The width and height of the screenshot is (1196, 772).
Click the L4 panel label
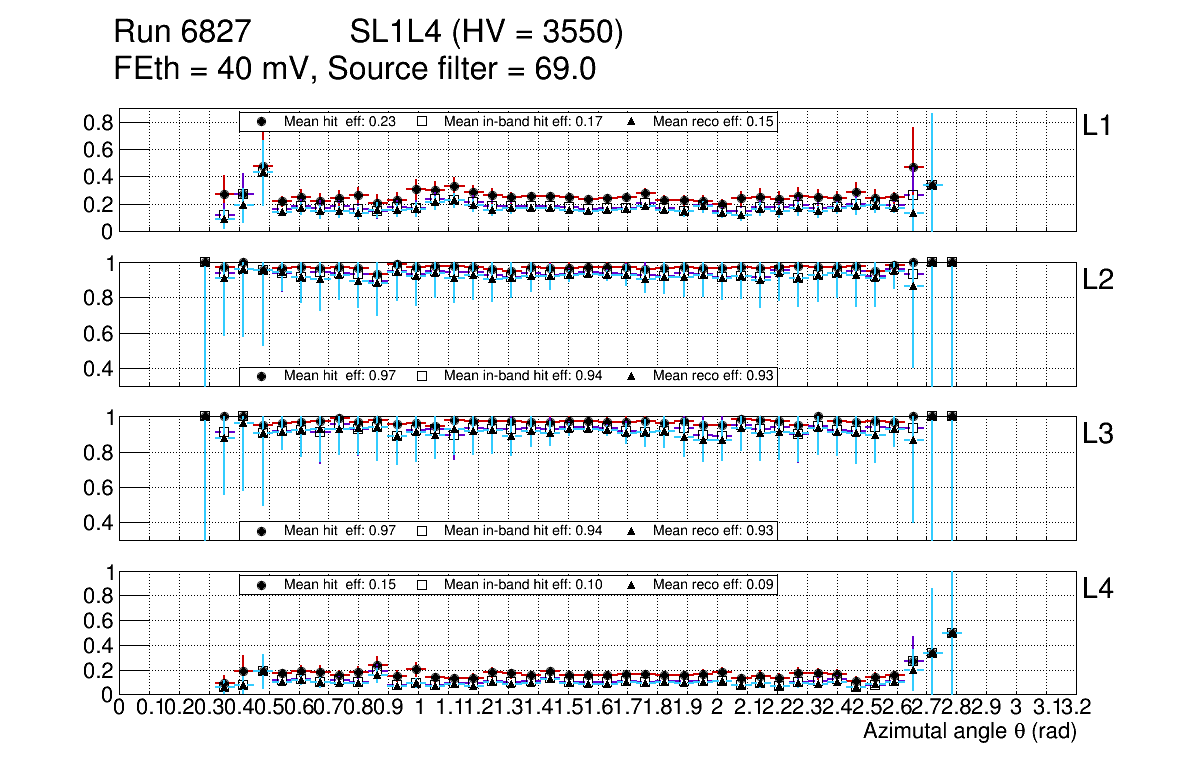[1099, 589]
